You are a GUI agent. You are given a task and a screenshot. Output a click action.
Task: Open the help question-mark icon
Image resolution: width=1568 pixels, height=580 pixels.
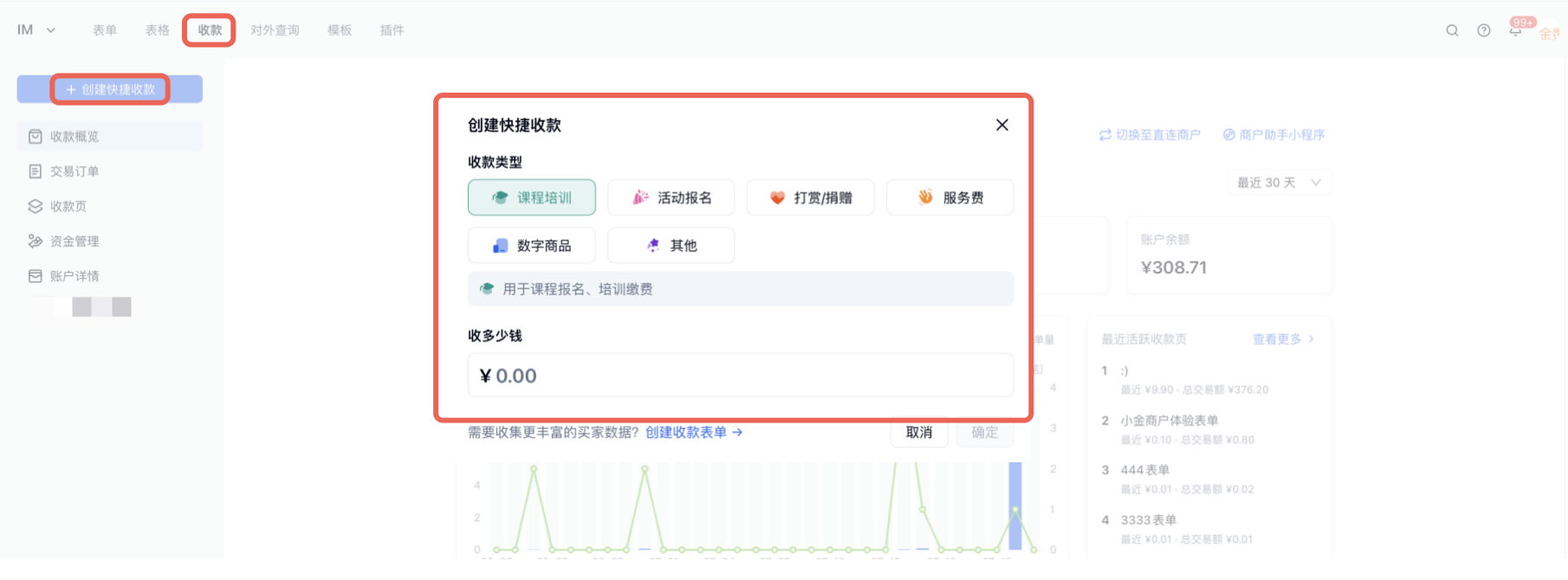click(1484, 30)
